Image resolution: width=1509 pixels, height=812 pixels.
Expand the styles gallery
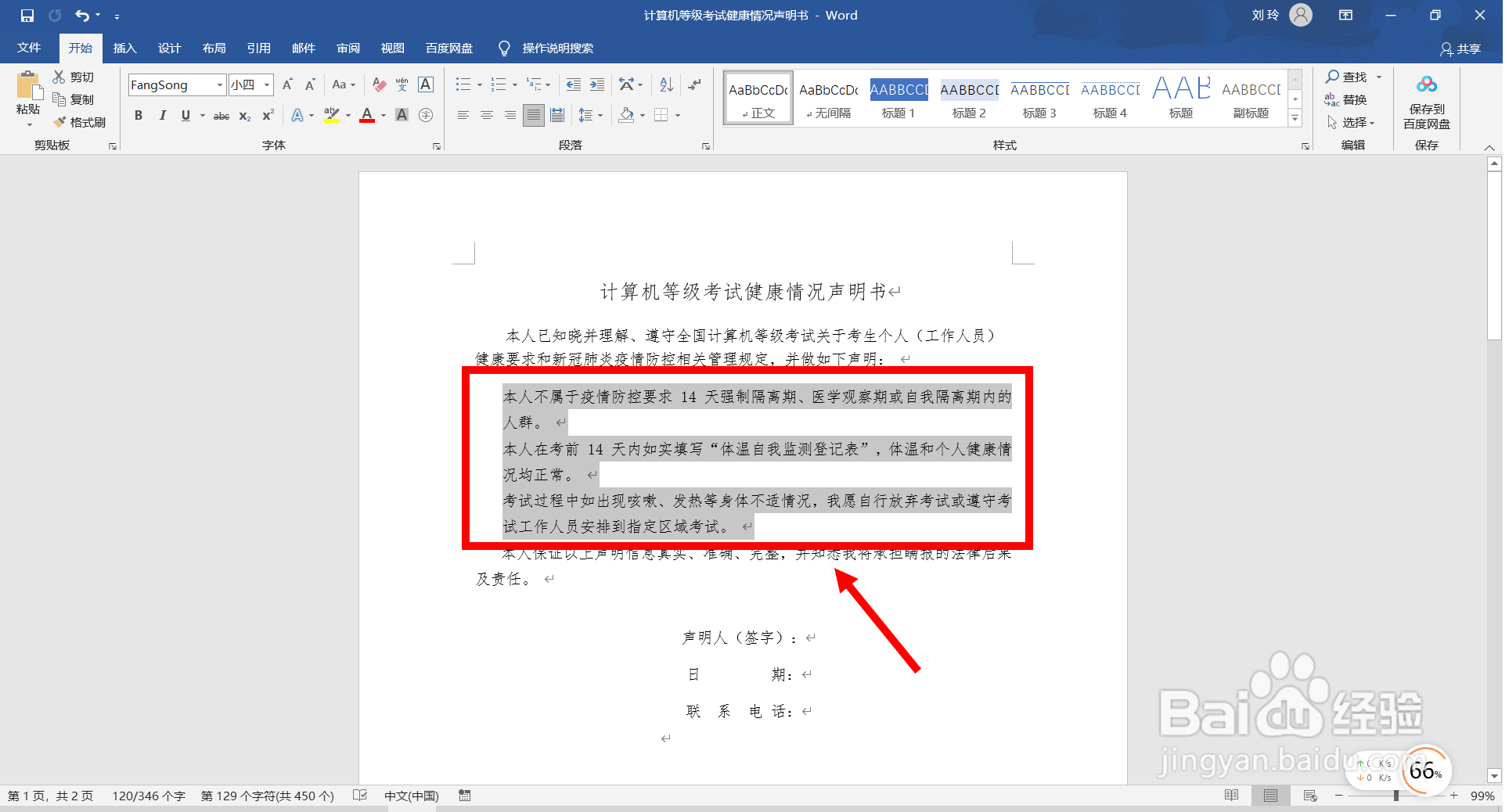[1295, 118]
